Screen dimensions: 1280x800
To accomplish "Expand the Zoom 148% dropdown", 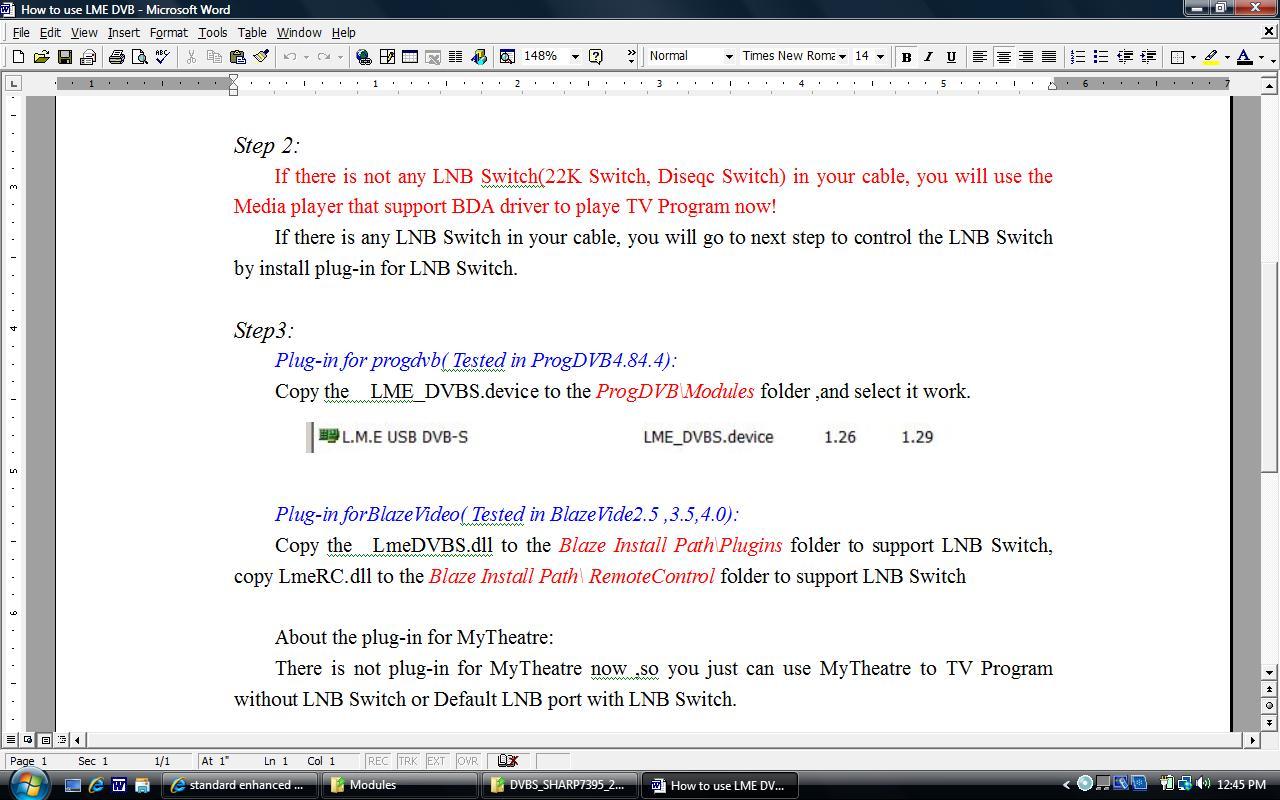I will click(x=575, y=57).
